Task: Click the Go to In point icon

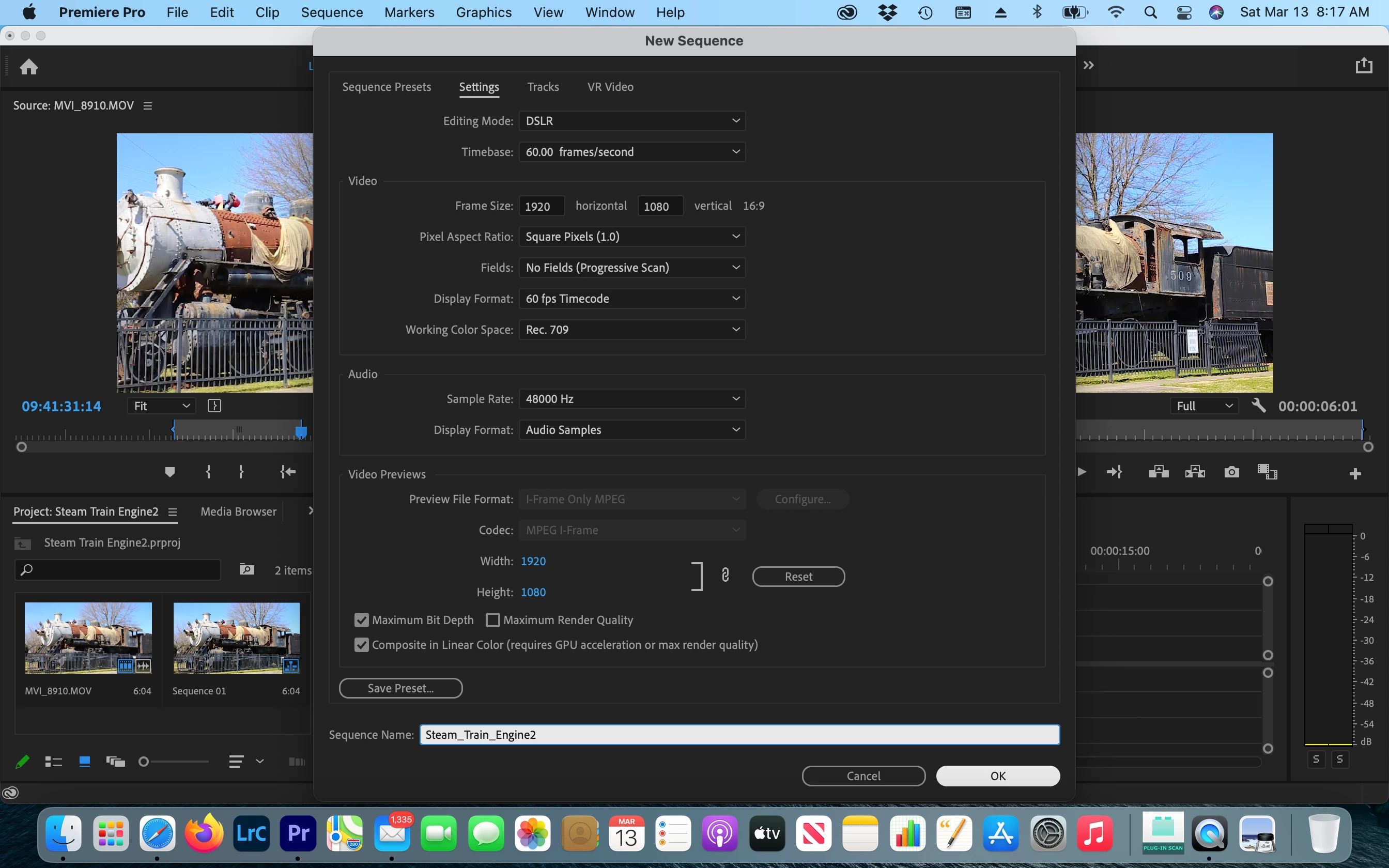Action: coord(287,472)
